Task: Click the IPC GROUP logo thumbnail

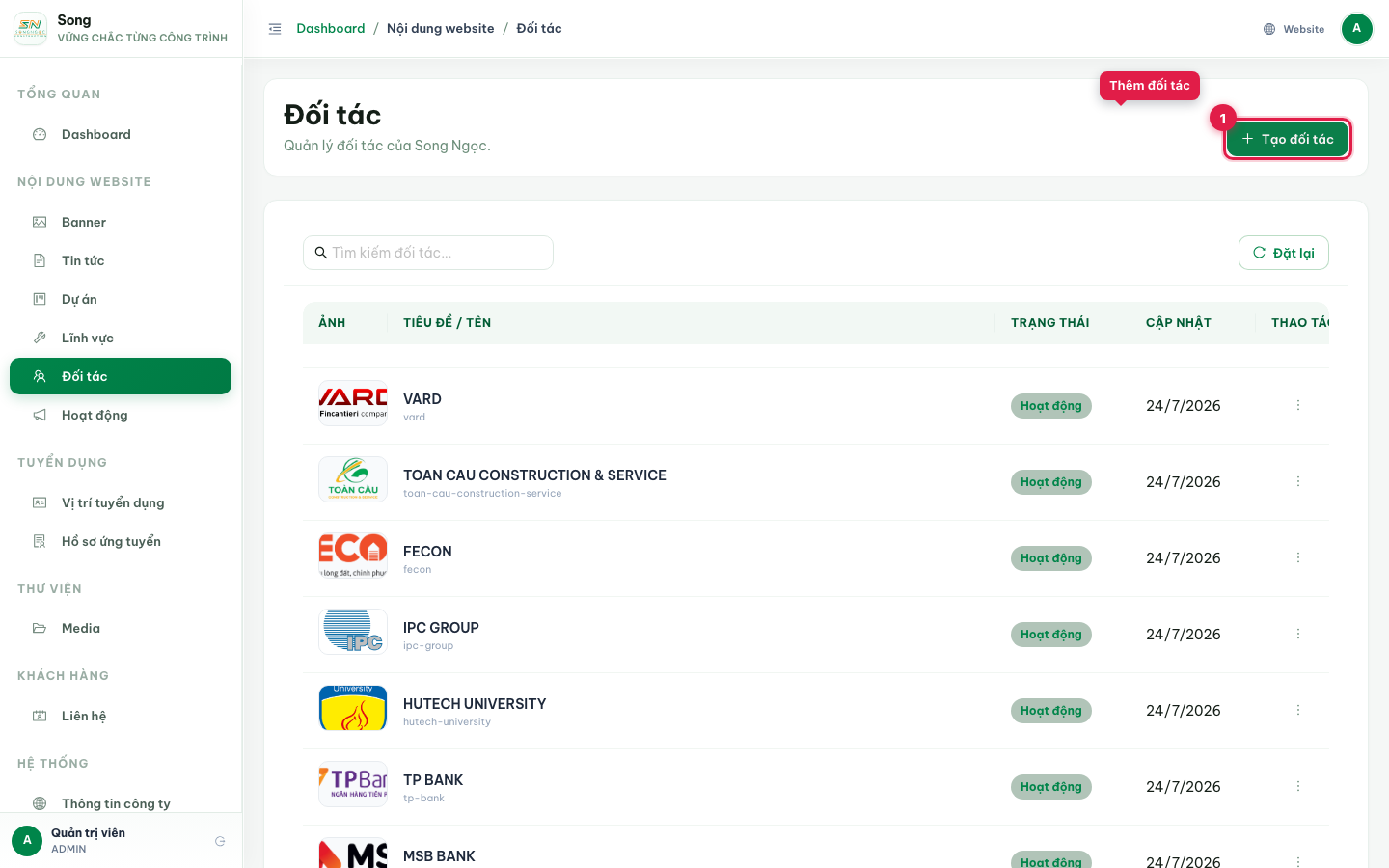Action: coord(353,632)
